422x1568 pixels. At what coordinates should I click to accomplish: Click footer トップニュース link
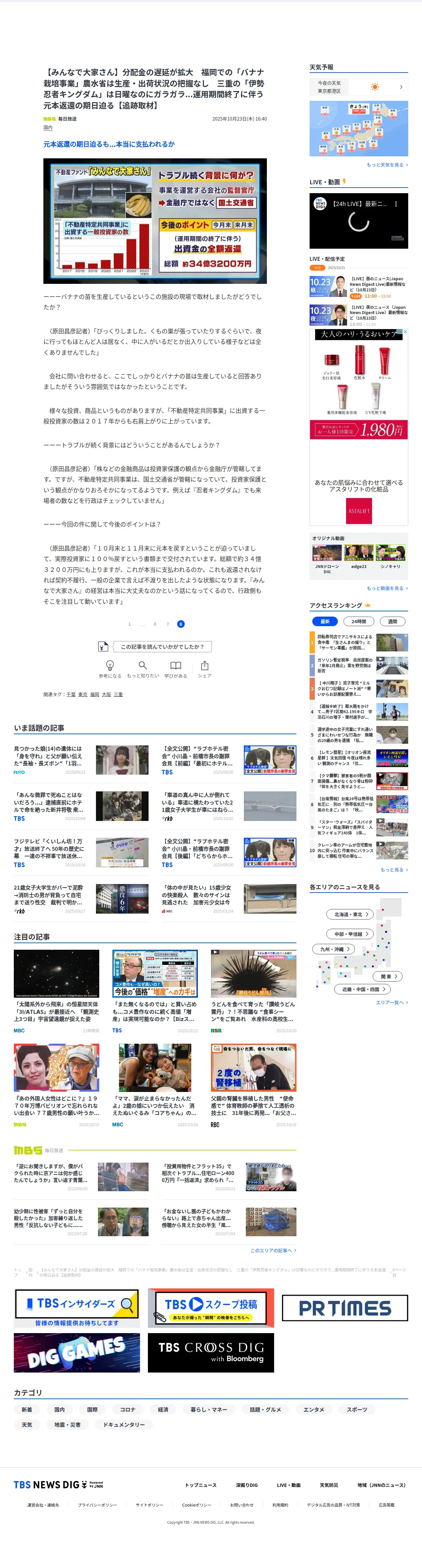[201, 1485]
